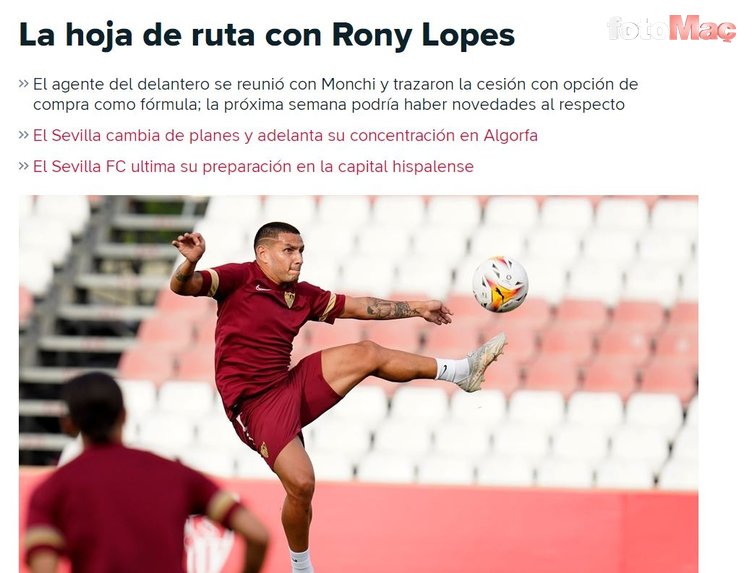The height and width of the screenshot is (573, 752).
Task: Click the player's white raised boot
Action: coord(482,361)
